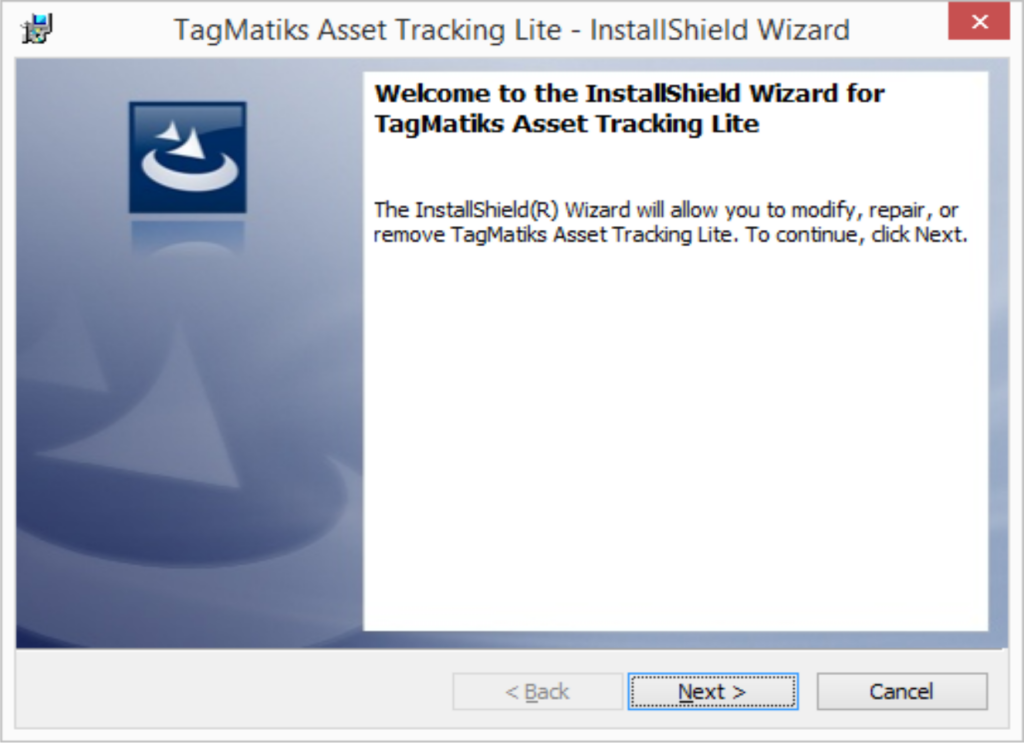Screen dimensions: 1024x743
Task: Click the blue InstallShield logo square
Action: pos(187,157)
